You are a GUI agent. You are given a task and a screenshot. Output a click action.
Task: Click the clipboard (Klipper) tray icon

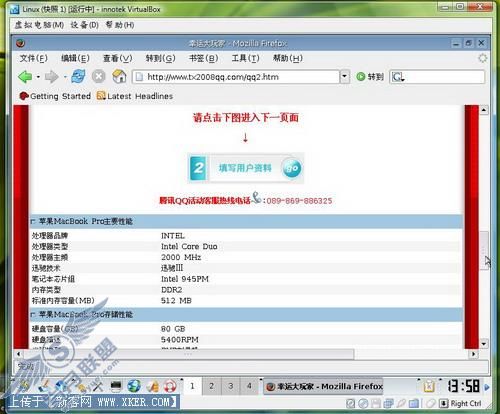(x=429, y=386)
